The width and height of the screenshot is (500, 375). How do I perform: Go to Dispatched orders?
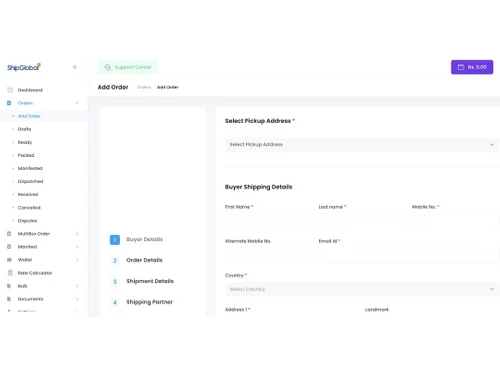pos(30,181)
